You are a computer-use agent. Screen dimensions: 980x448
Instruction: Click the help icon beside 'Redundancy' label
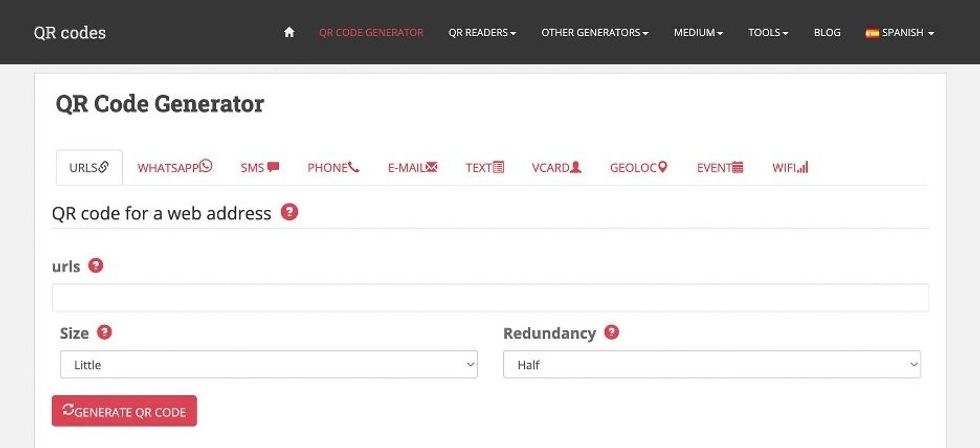pyautogui.click(x=612, y=332)
